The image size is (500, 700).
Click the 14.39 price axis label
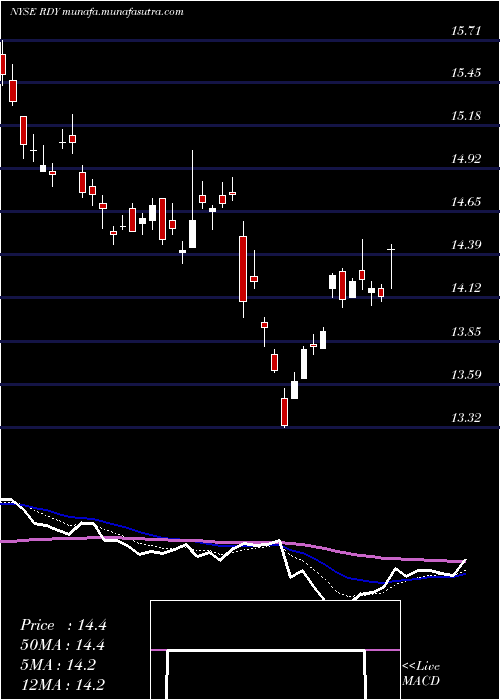tap(466, 245)
